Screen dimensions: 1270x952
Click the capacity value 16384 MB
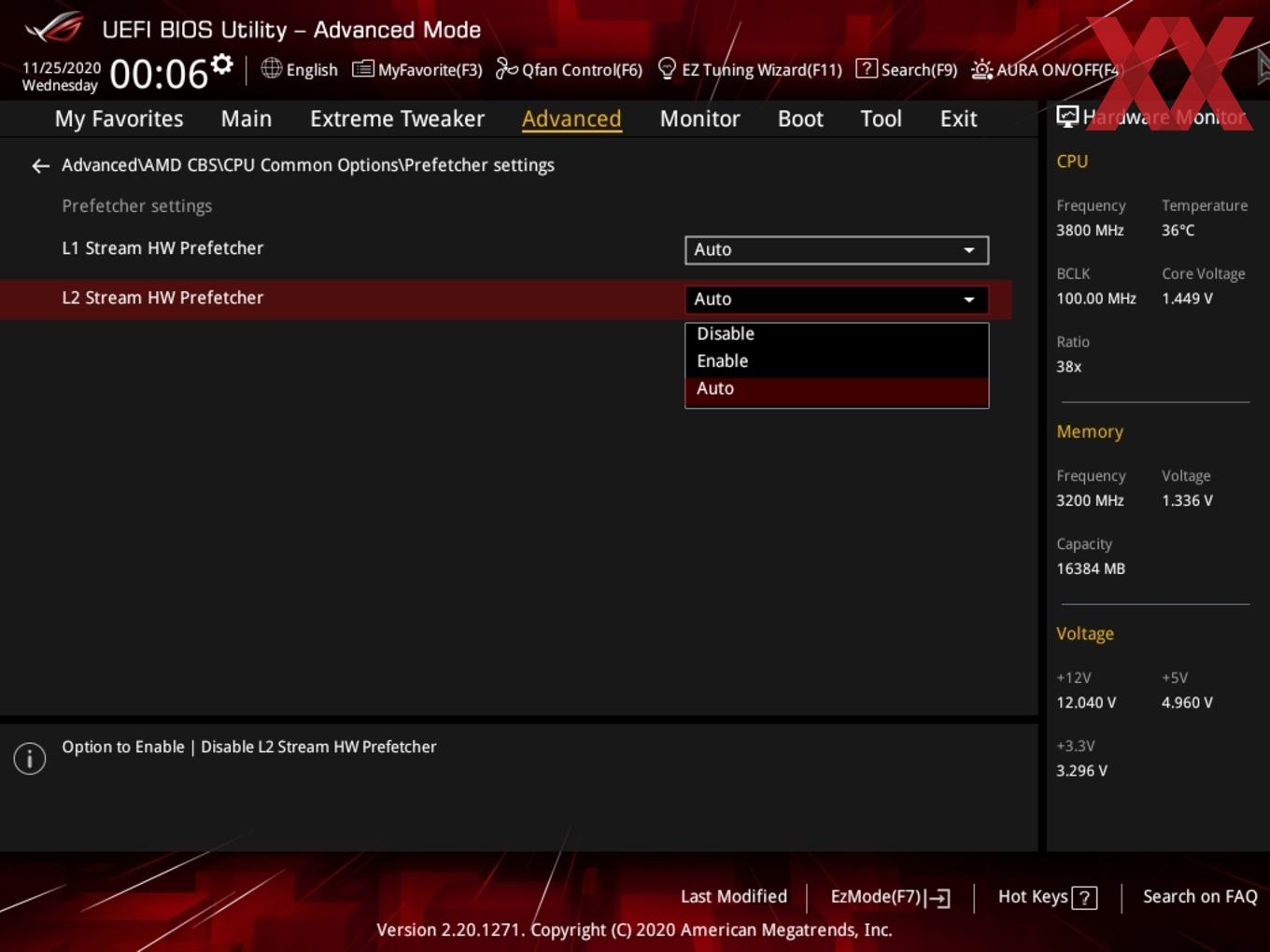(1091, 568)
